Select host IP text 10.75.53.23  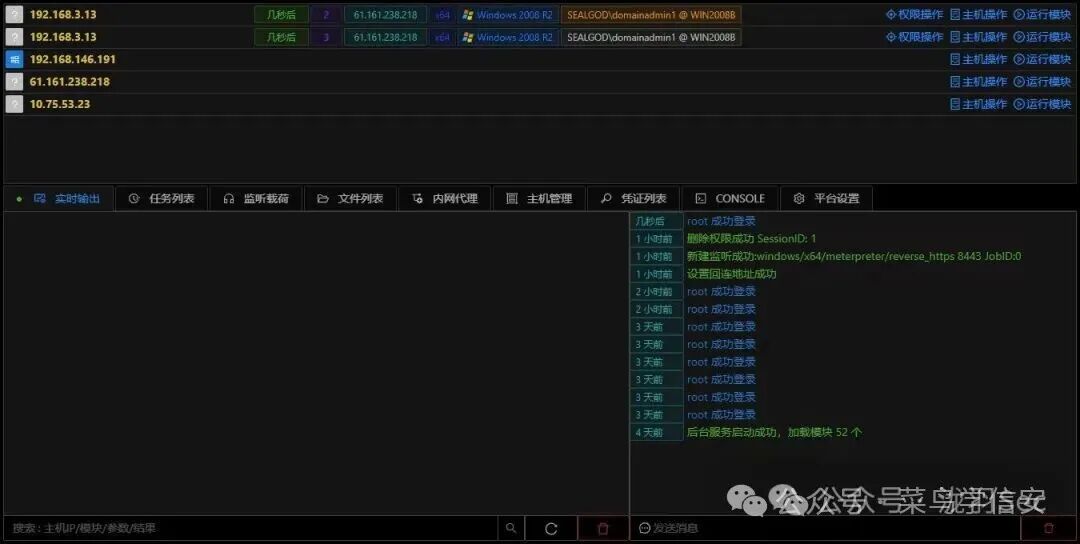click(x=59, y=104)
